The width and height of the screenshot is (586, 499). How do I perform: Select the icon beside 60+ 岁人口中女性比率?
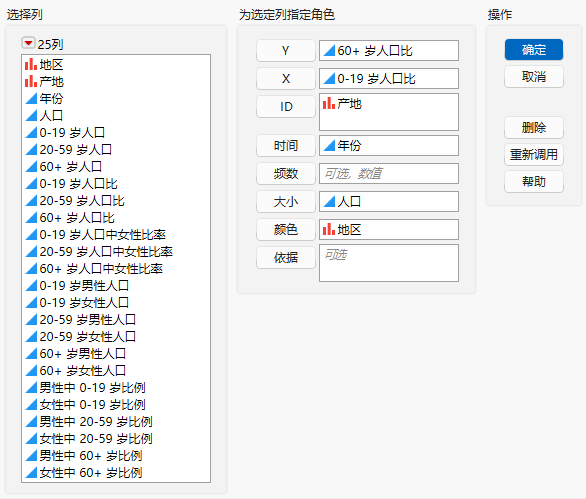click(31, 268)
